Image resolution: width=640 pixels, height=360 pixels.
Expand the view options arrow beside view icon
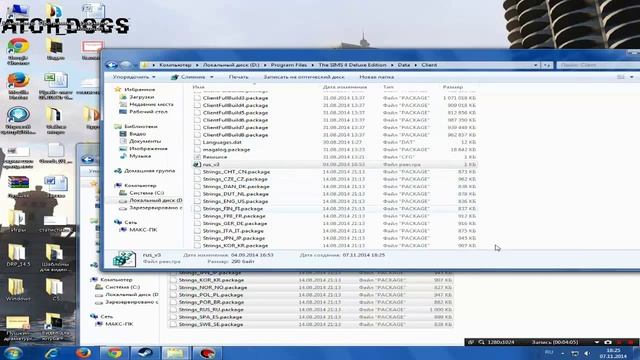point(631,77)
